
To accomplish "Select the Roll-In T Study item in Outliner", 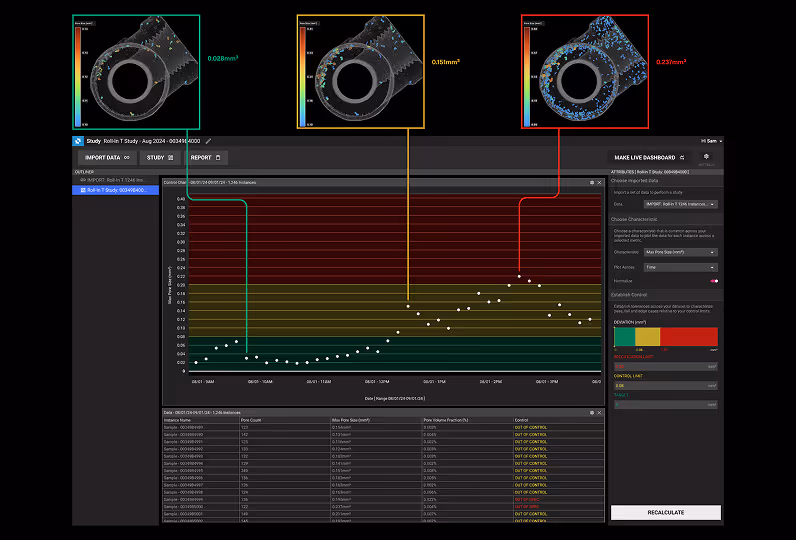I will click(114, 189).
